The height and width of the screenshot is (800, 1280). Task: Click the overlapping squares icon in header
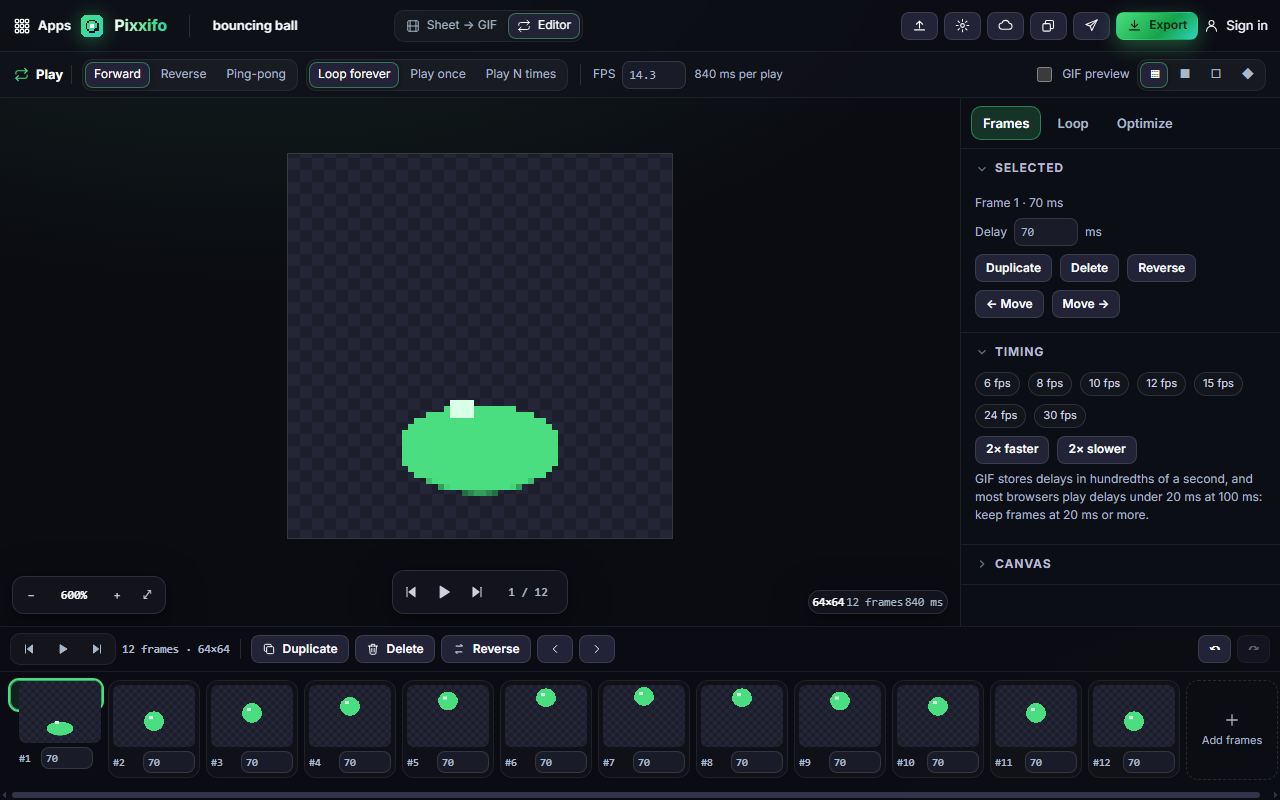pos(1048,26)
